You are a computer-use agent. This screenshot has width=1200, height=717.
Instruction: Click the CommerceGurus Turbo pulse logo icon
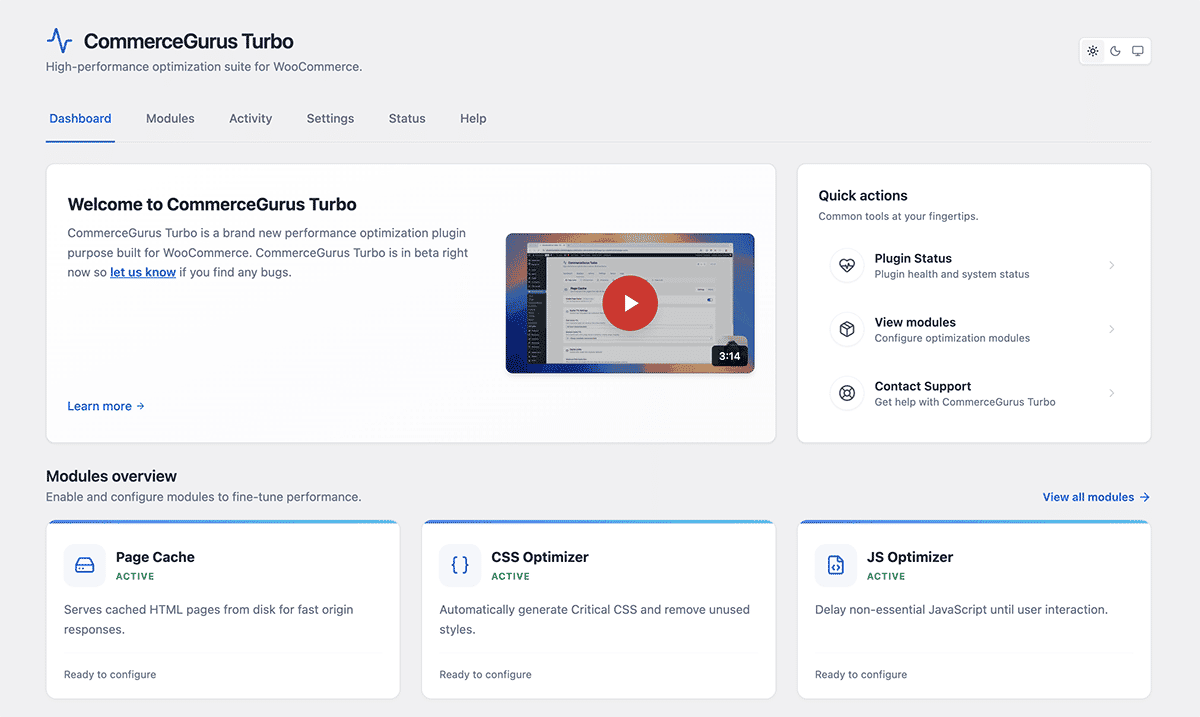(60, 41)
